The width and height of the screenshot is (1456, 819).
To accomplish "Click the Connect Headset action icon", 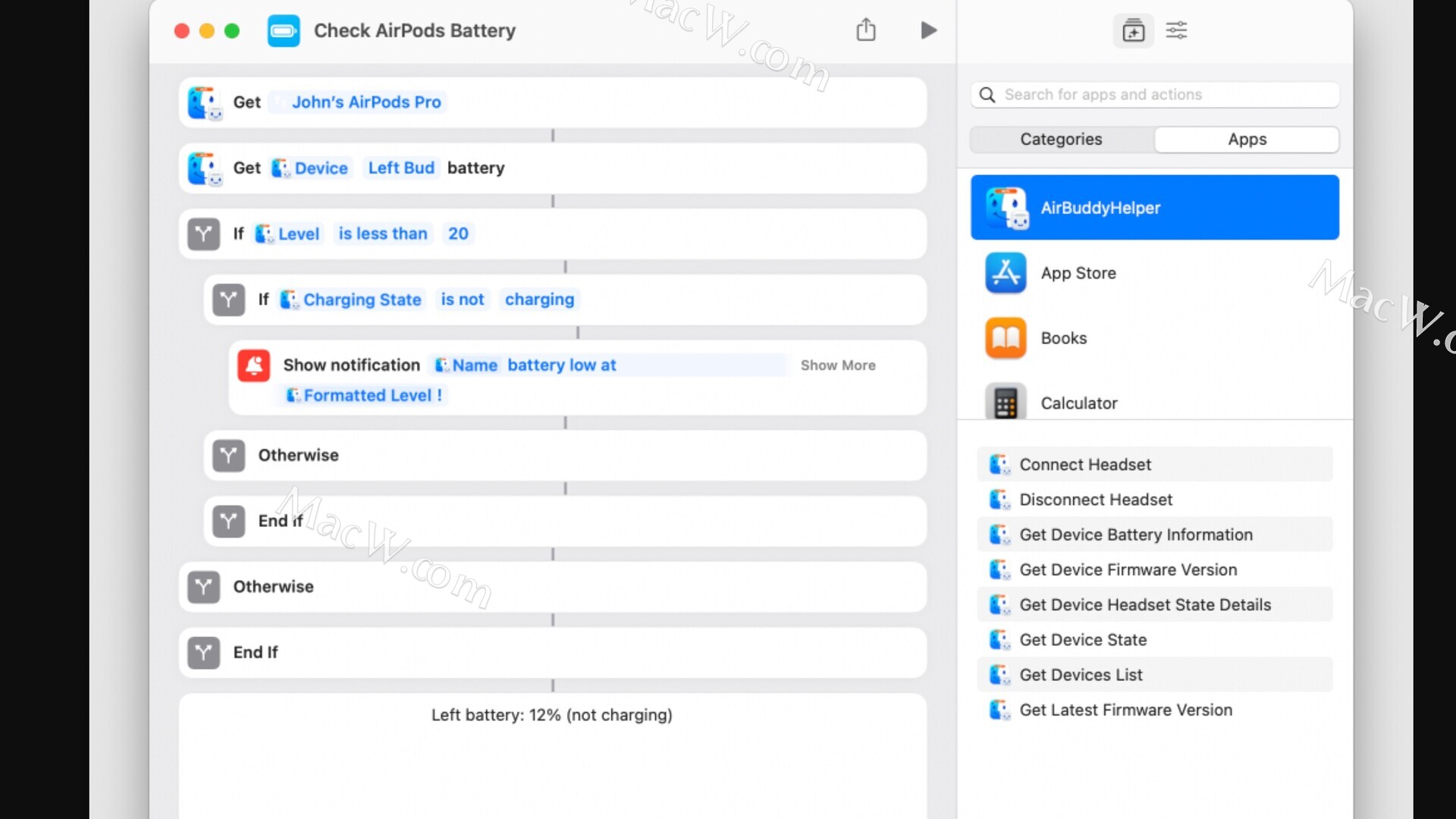I will pos(1000,464).
